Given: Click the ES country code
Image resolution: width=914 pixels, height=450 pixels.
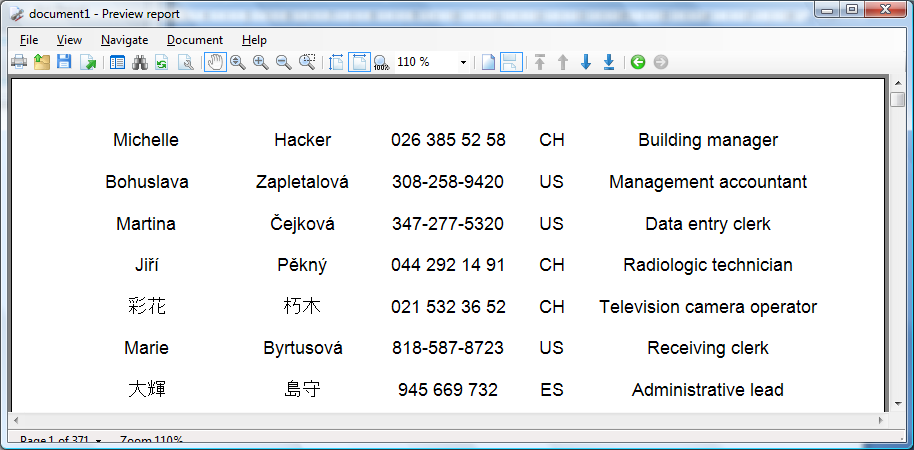Looking at the screenshot, I should click(551, 390).
